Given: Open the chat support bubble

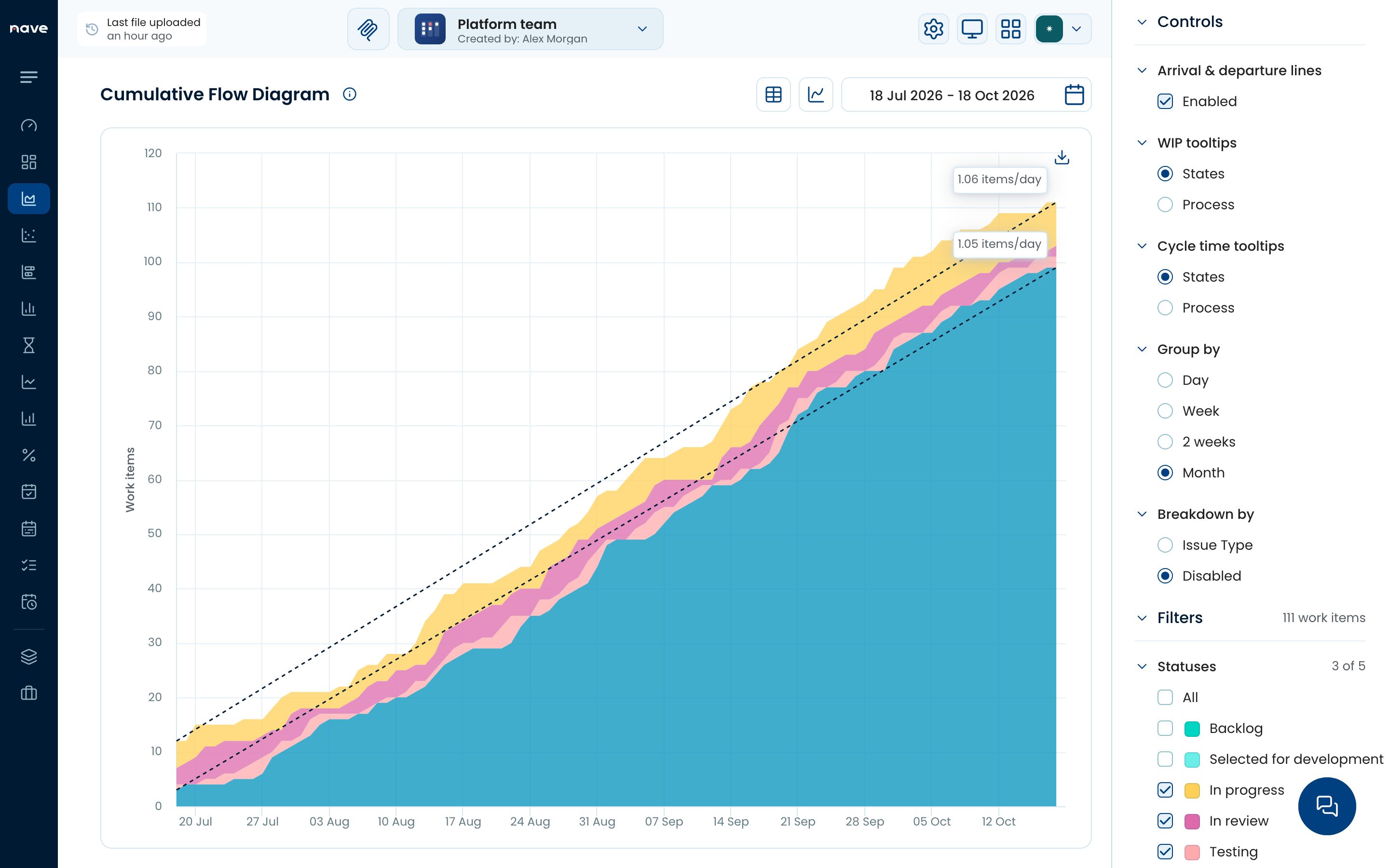Looking at the screenshot, I should pos(1326,806).
